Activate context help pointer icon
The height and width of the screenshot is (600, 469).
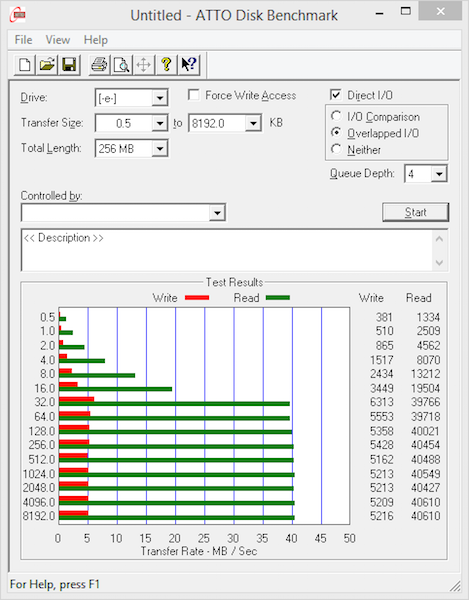pos(189,65)
